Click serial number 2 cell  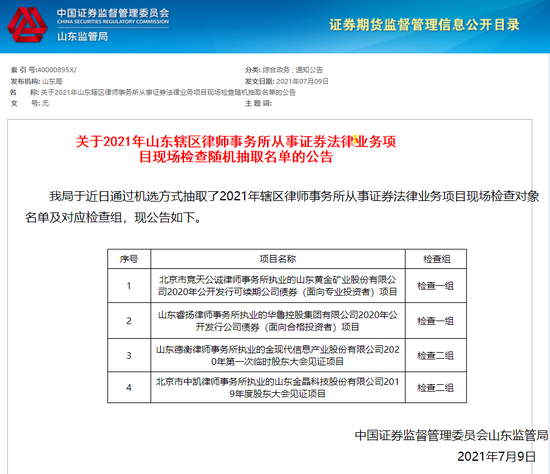click(129, 321)
